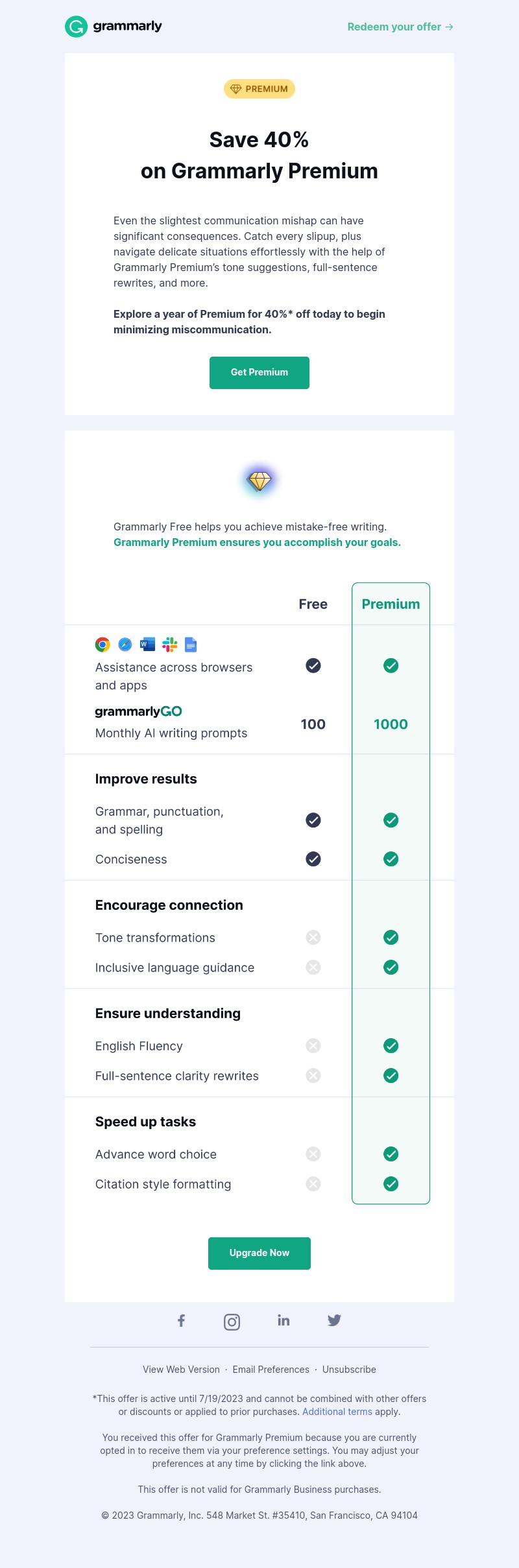Click the Grammarly logo in the header

point(114,27)
